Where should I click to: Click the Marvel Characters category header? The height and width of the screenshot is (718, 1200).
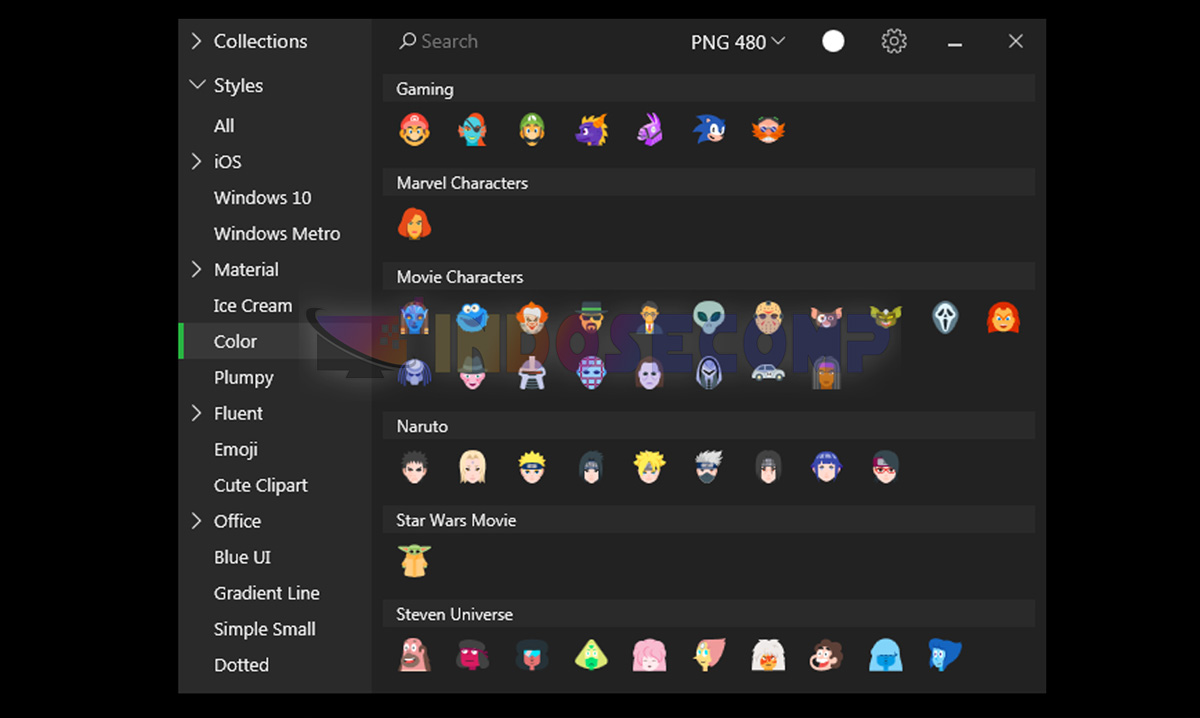709,183
